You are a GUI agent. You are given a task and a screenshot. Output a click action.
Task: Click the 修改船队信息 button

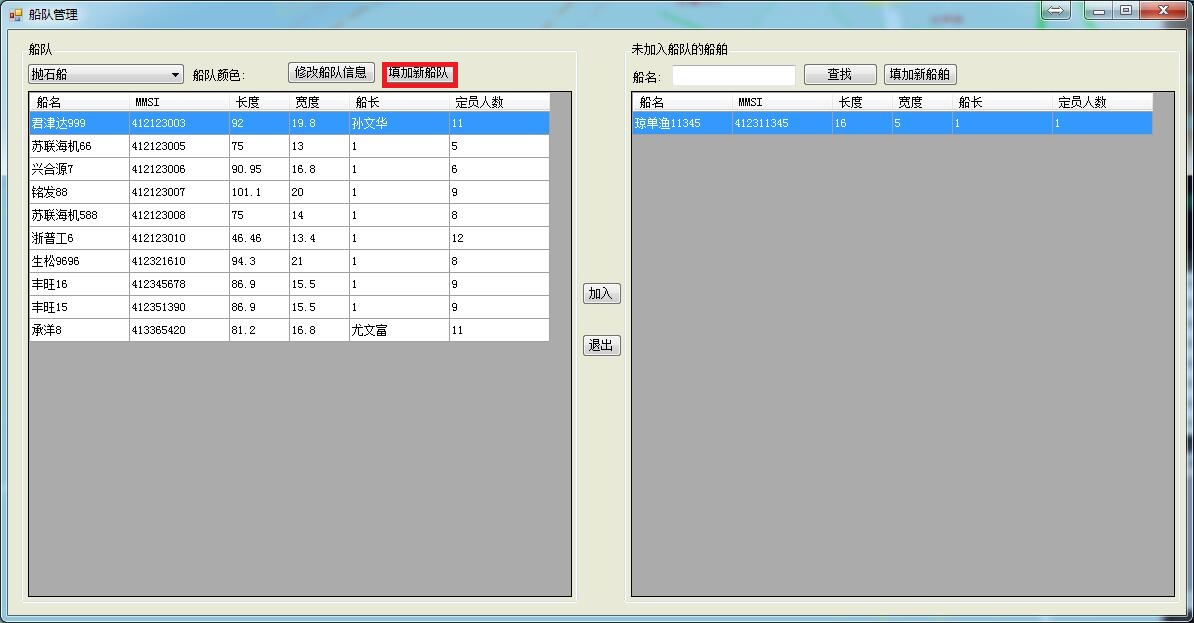tap(331, 73)
